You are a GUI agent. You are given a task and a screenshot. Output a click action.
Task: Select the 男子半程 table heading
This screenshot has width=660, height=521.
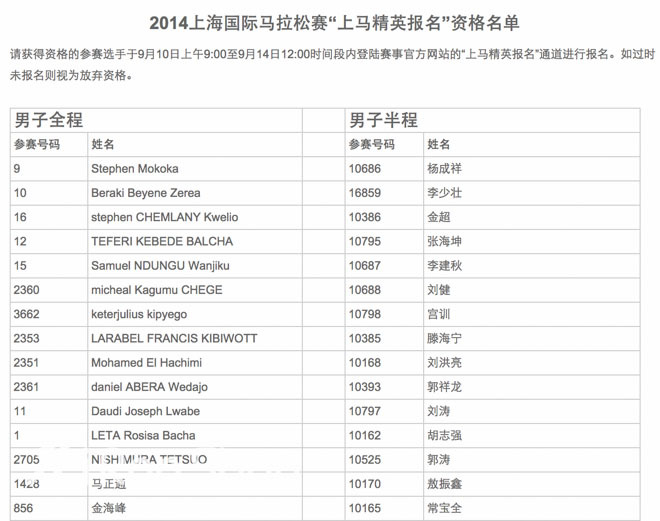[x=383, y=120]
